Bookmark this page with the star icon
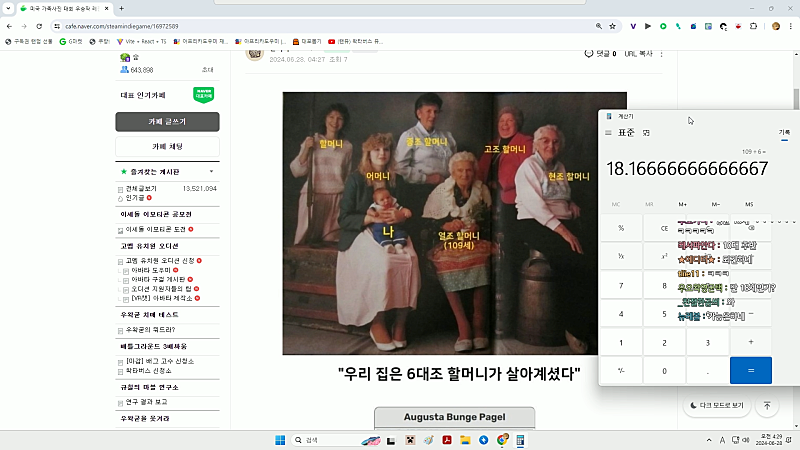Image resolution: width=800 pixels, height=450 pixels. [x=611, y=25]
